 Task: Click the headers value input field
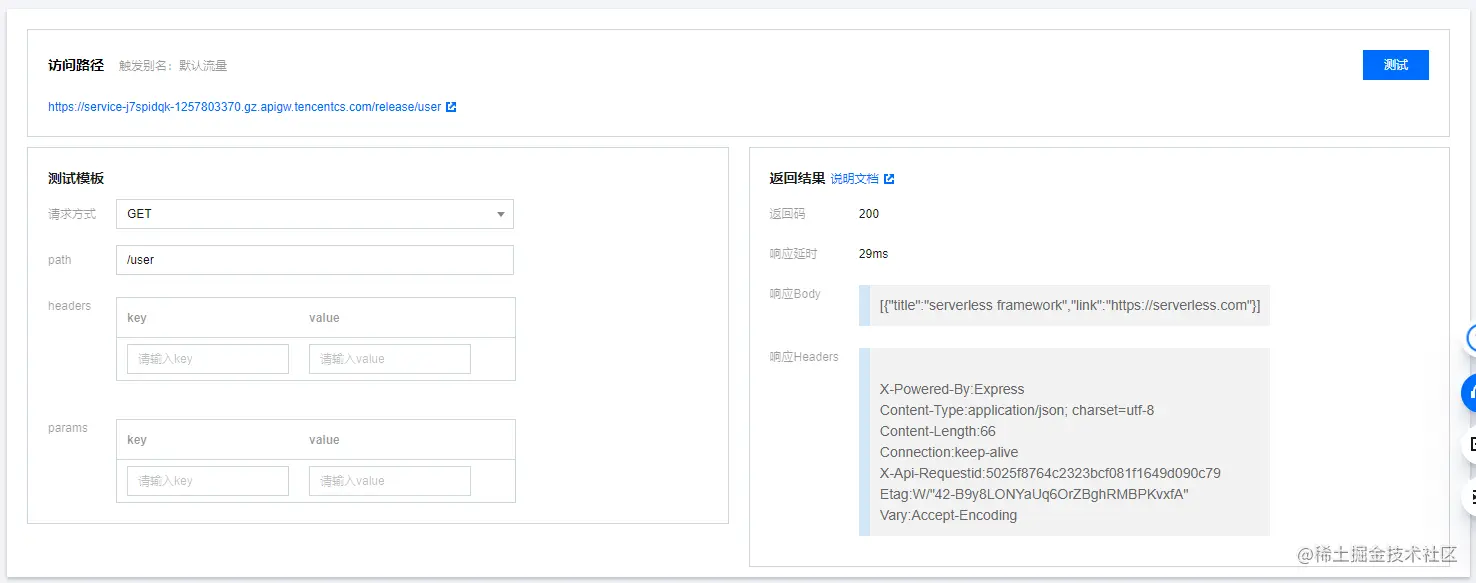click(390, 359)
